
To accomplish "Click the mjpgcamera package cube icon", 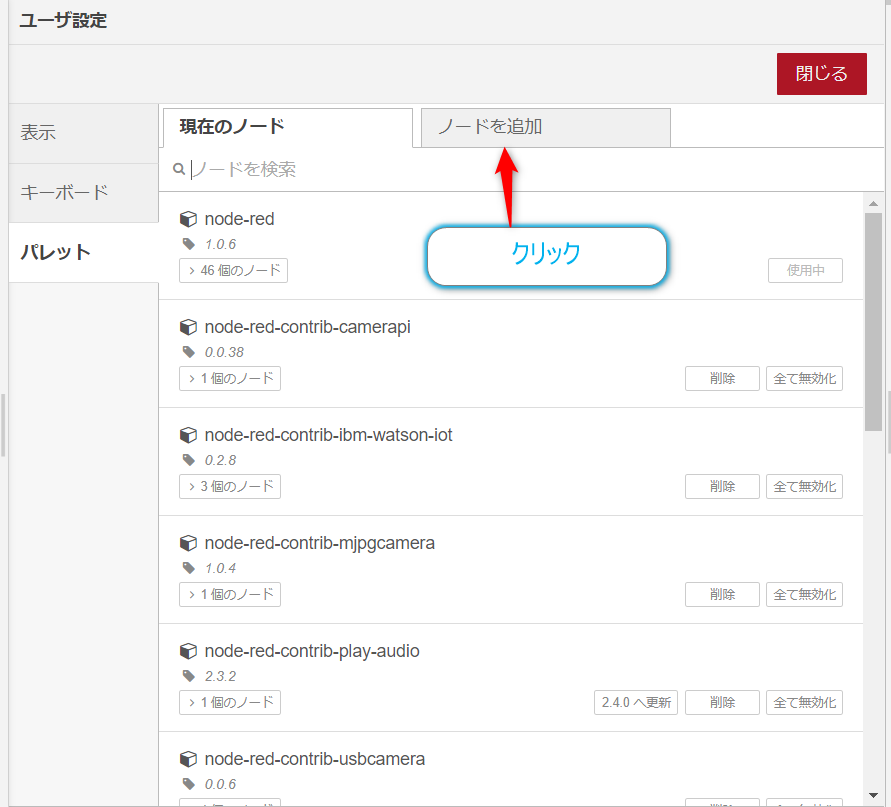I will [x=188, y=543].
